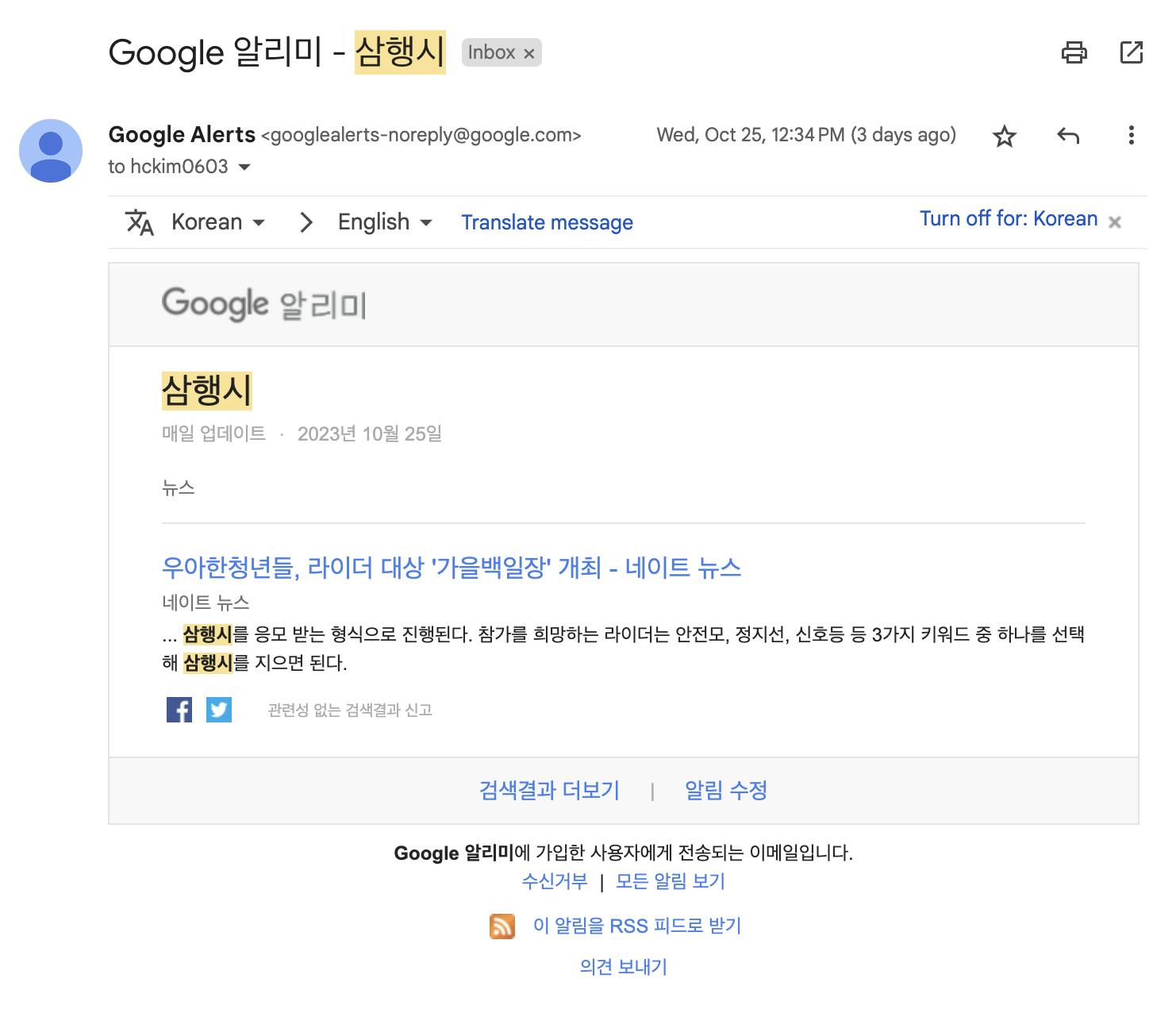This screenshot has width=1176, height=1013.
Task: Click the 매일 업데이트 text
Action: tap(213, 434)
